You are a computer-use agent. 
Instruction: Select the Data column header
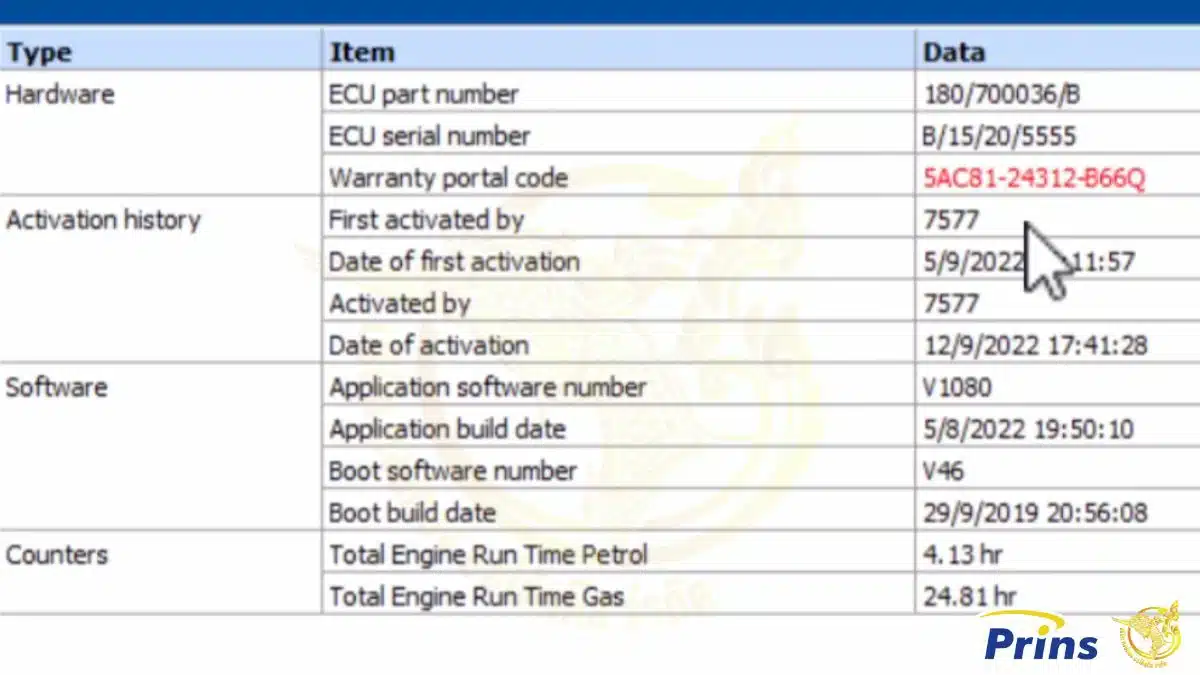pos(1058,52)
